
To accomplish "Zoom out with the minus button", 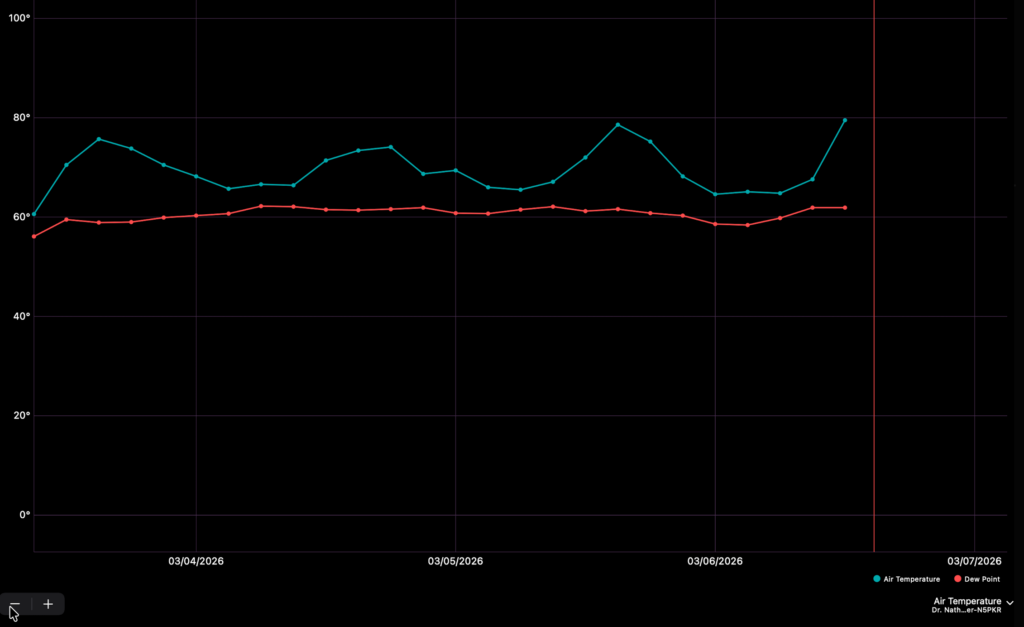I will click(15, 604).
